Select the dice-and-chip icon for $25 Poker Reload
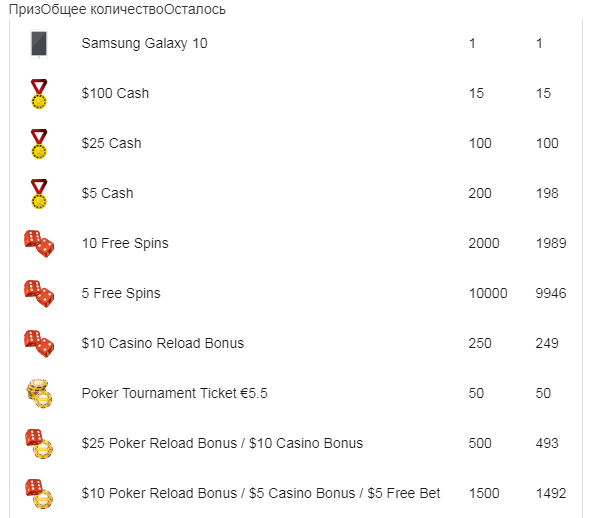Screen dimensions: 595x518 point(39,444)
